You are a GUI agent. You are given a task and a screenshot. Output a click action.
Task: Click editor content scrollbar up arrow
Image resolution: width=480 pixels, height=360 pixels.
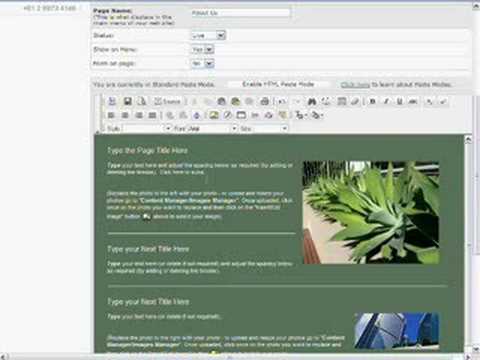pos(468,140)
